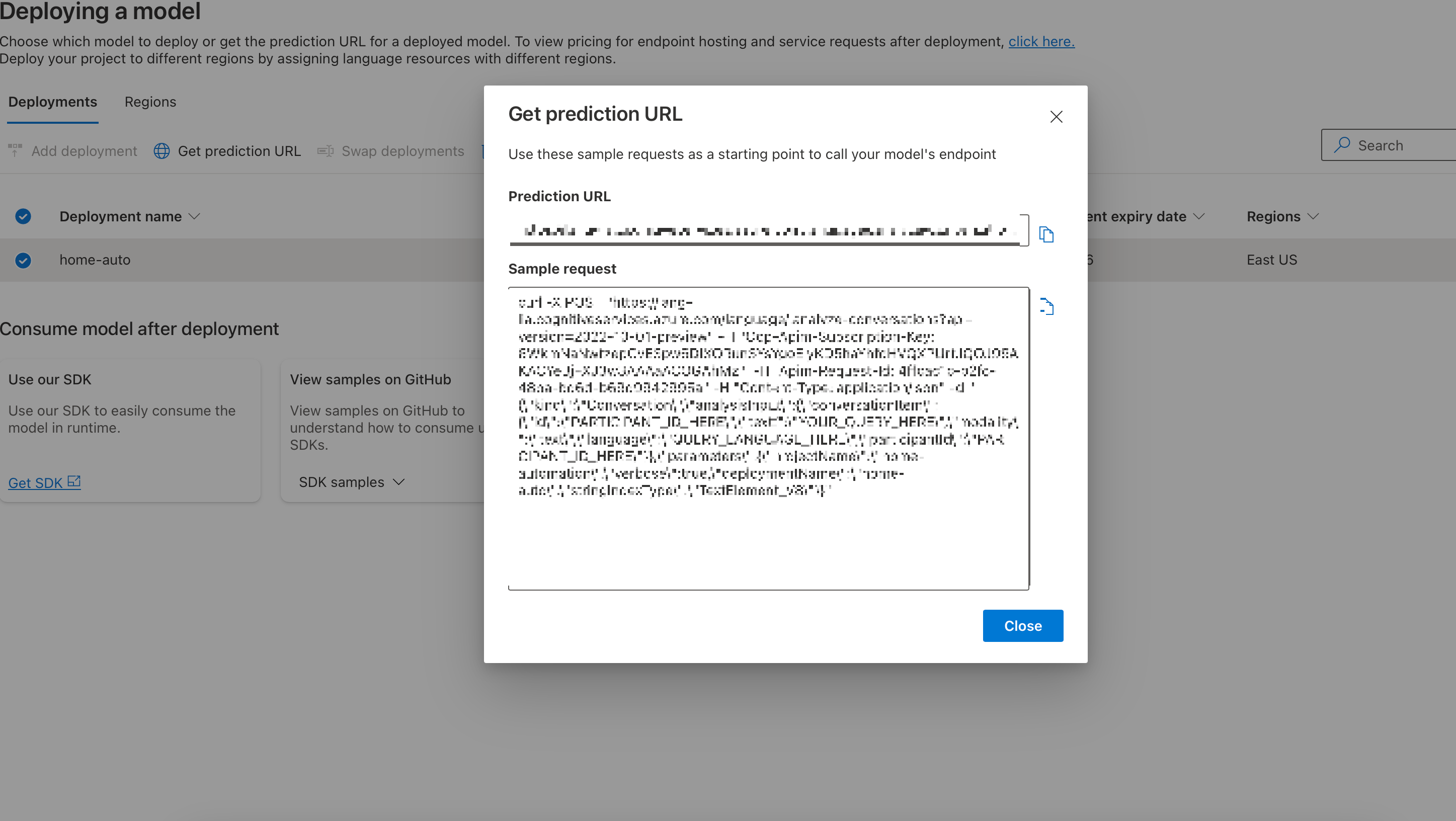
Task: Select the Deployments tab
Action: point(52,102)
